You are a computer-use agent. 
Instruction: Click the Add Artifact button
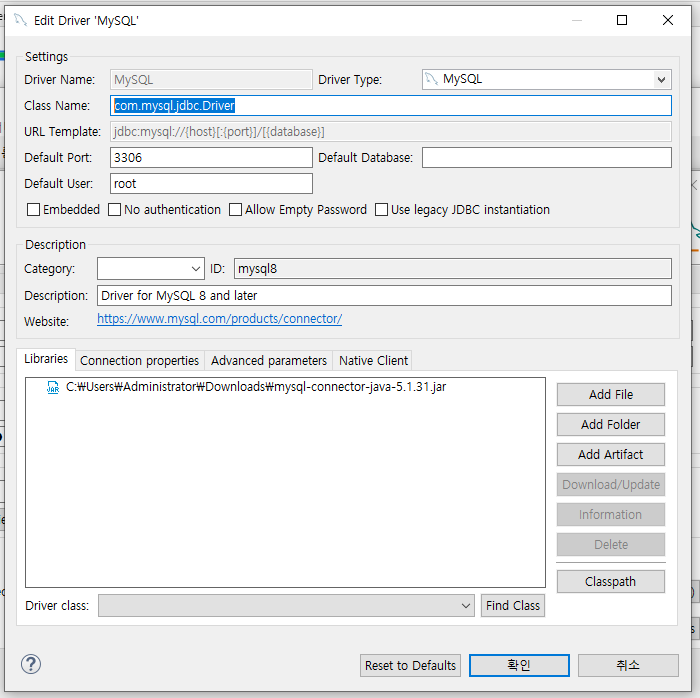pyautogui.click(x=611, y=454)
